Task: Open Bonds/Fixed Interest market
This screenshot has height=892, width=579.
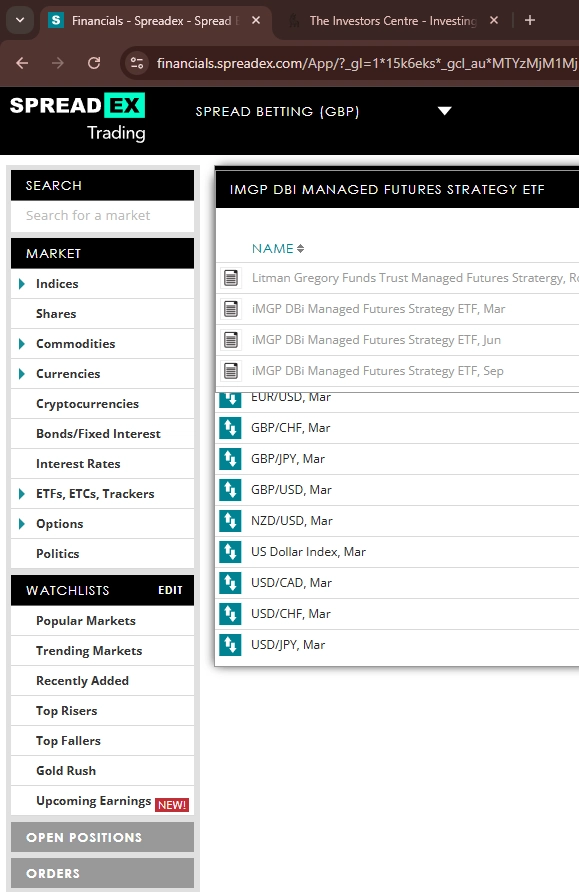Action: 102,434
